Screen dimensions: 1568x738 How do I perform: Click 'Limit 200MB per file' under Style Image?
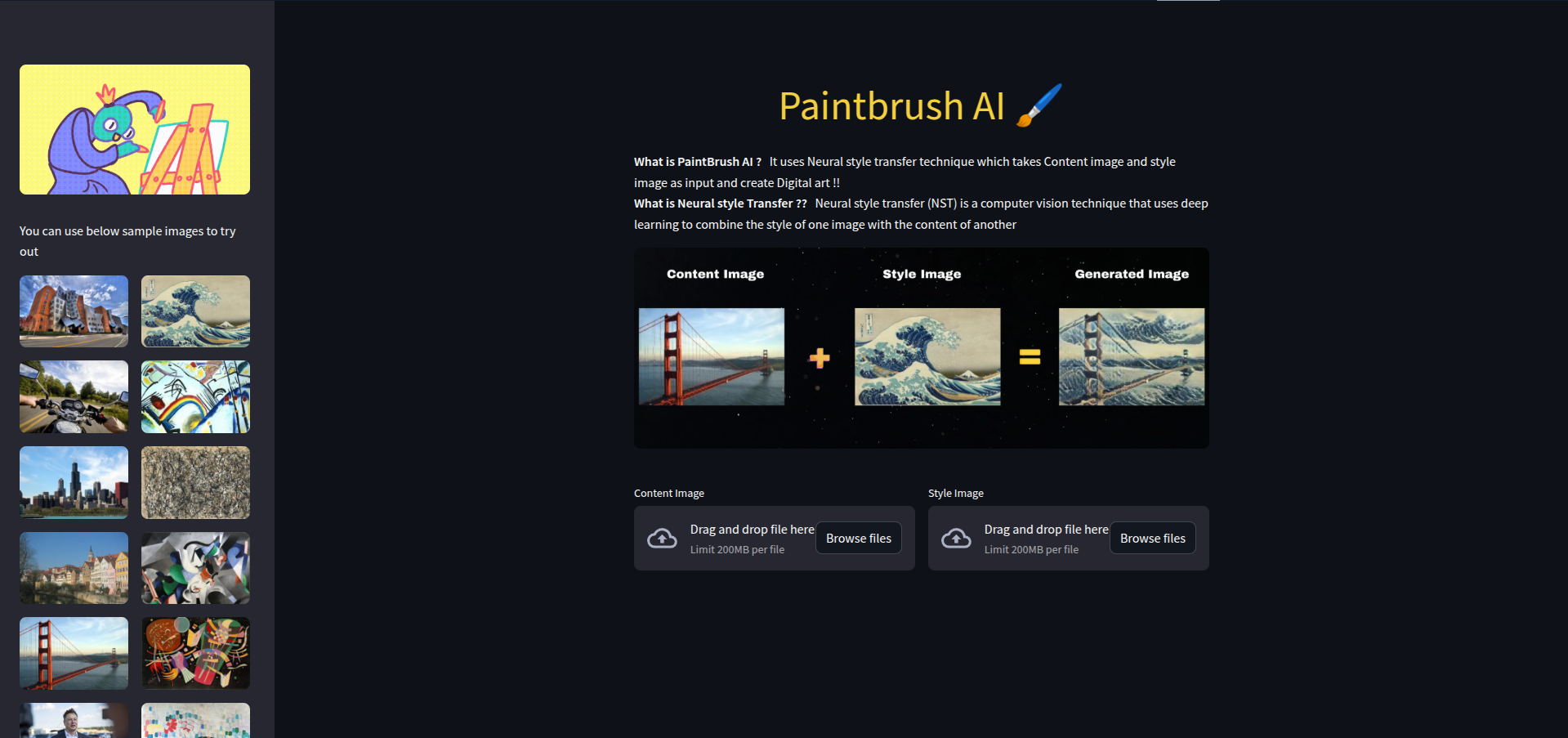[x=1031, y=550]
